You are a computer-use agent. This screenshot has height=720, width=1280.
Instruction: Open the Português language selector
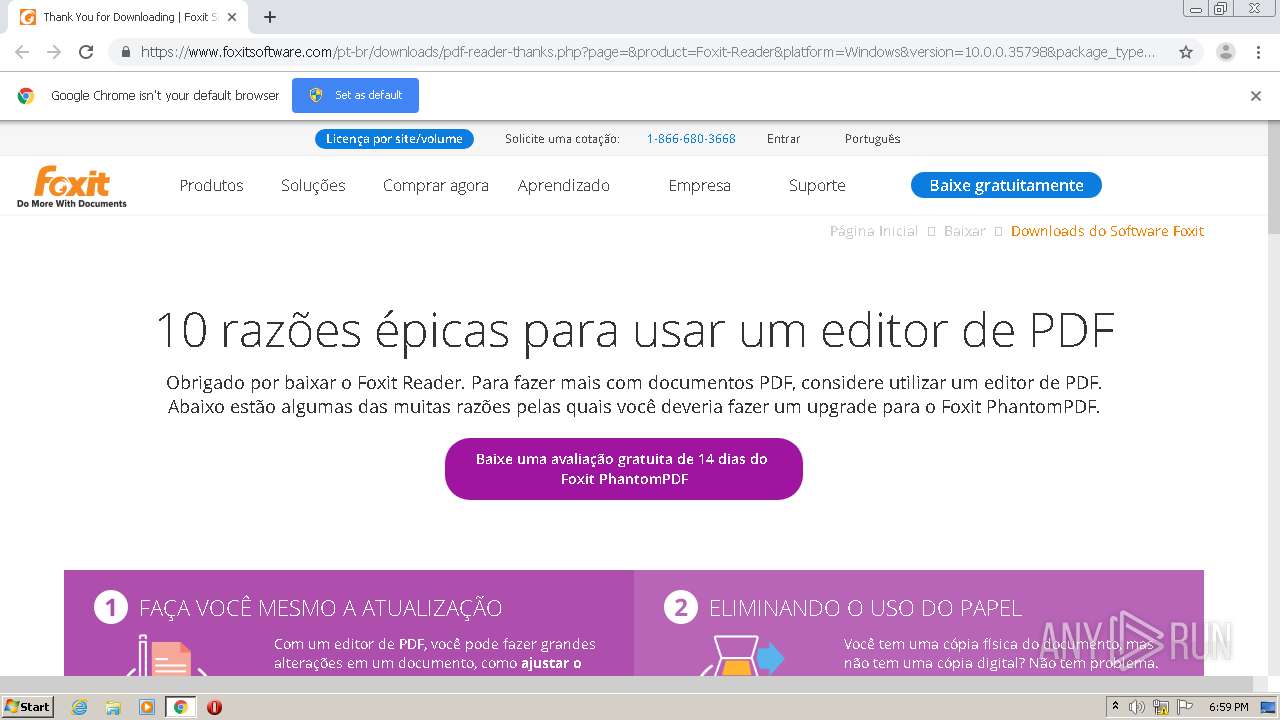[873, 139]
